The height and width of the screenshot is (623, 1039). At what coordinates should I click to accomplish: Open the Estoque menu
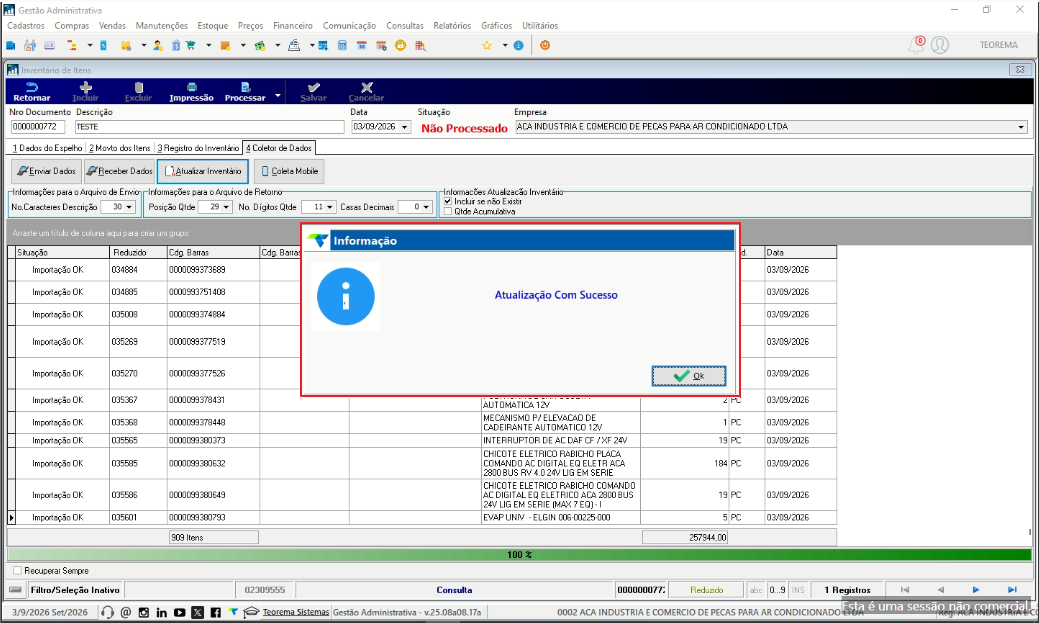pyautogui.click(x=213, y=26)
